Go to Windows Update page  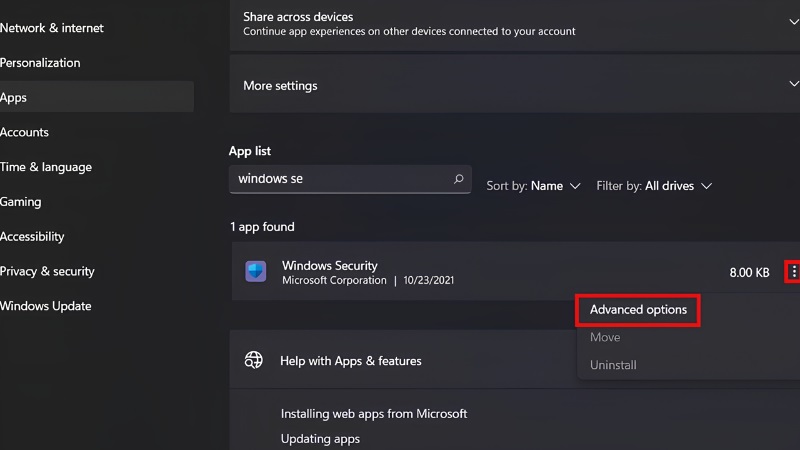click(x=45, y=306)
